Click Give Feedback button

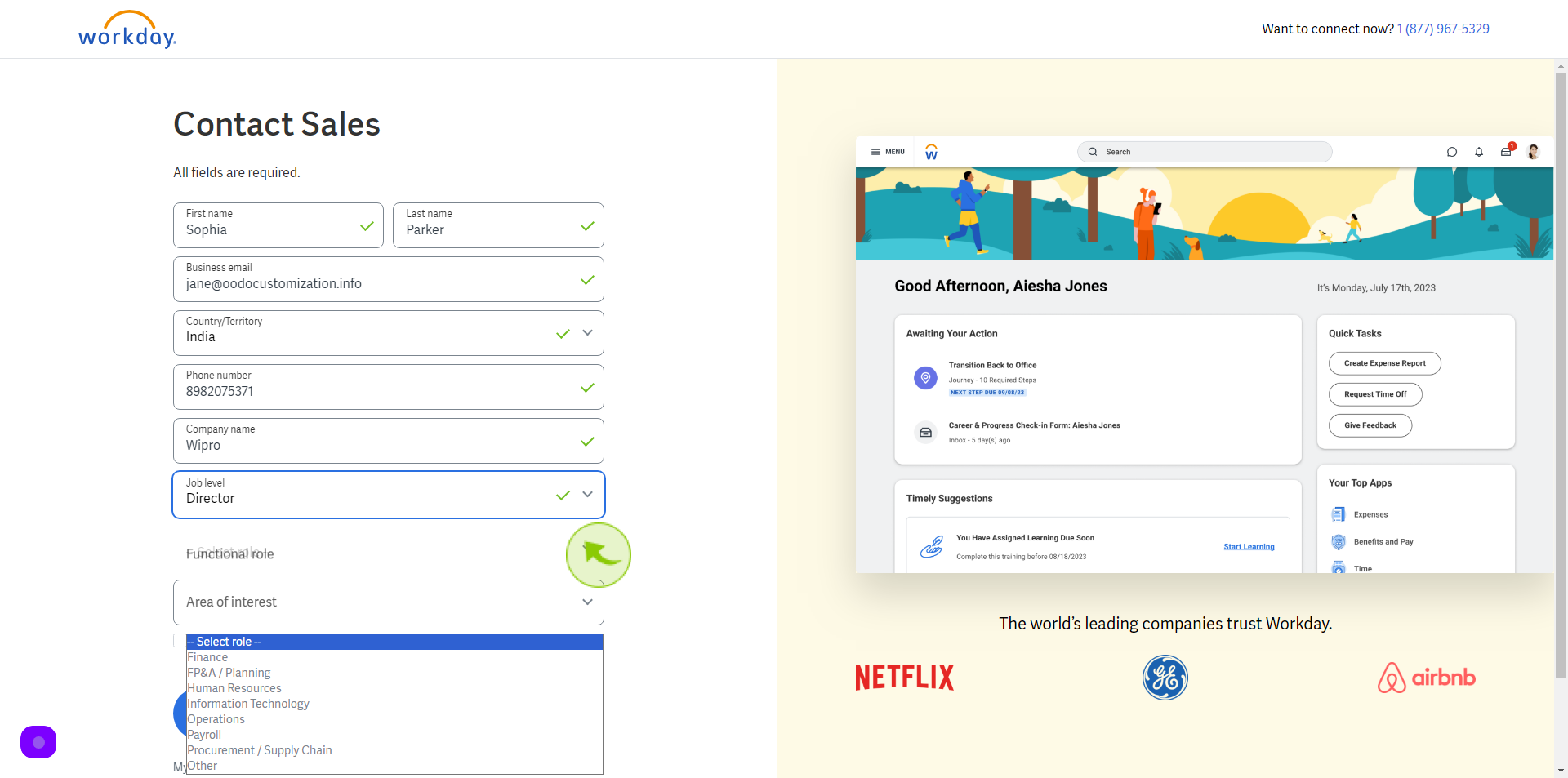pyautogui.click(x=1370, y=425)
